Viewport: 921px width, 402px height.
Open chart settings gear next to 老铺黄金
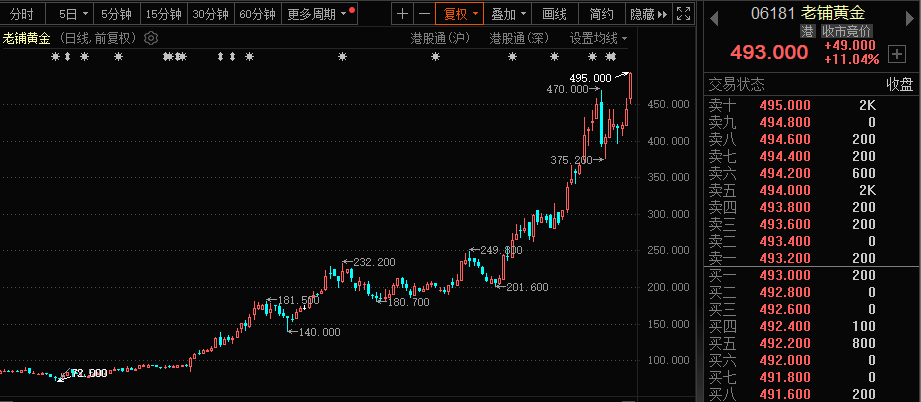coord(151,38)
